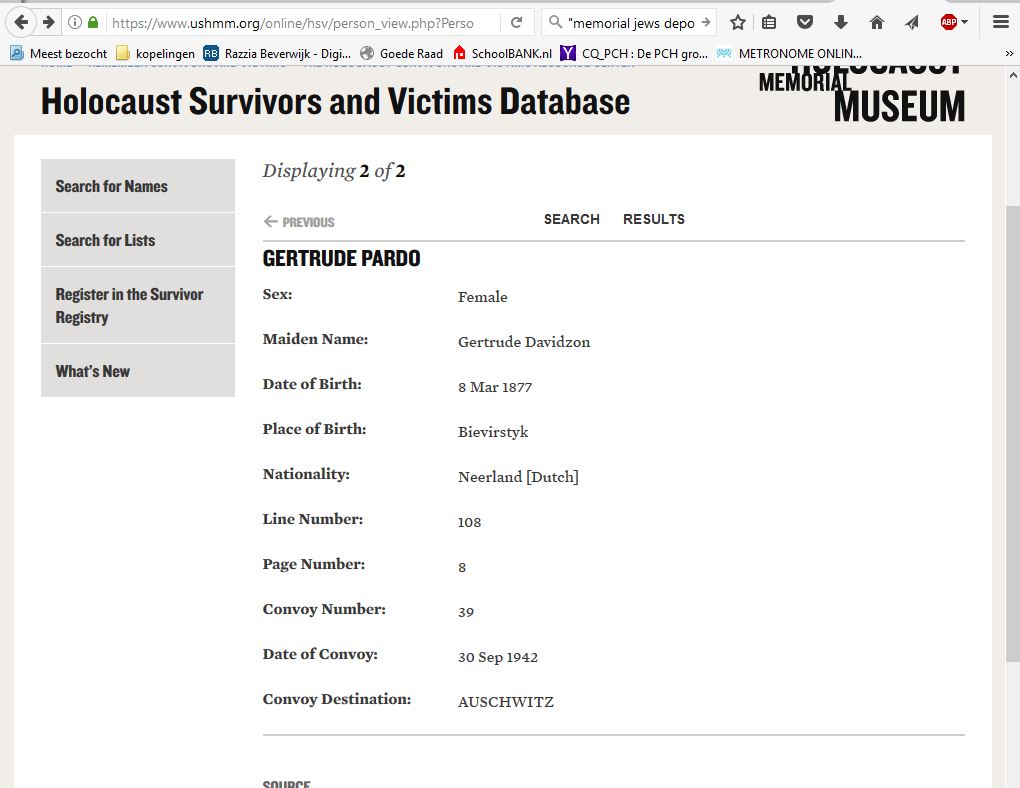
Task: Go to the Home page icon
Action: [877, 23]
